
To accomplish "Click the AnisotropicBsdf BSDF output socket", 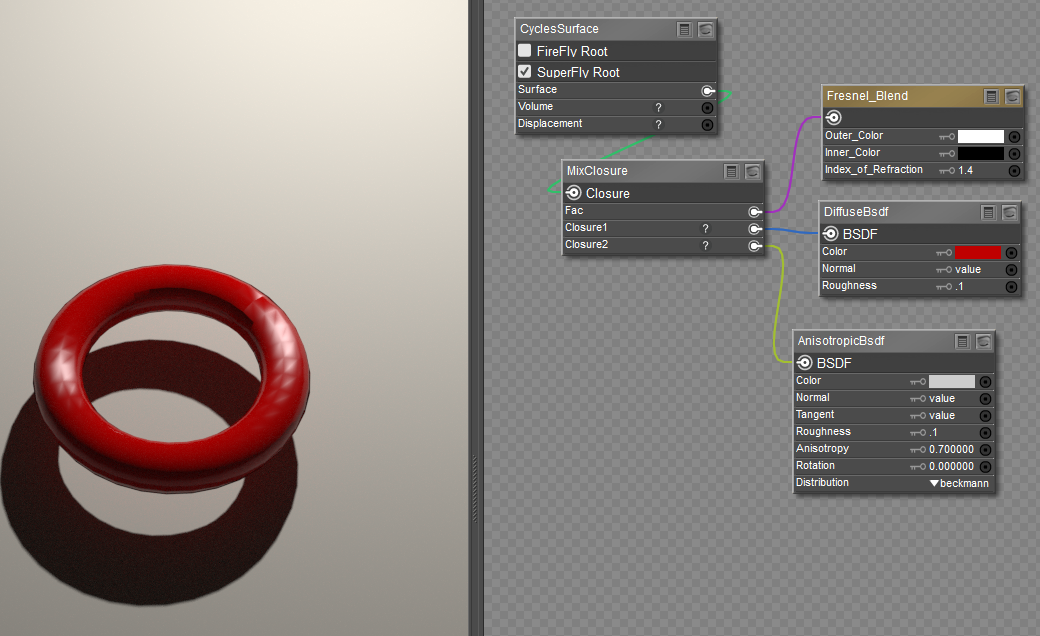I will coord(805,363).
